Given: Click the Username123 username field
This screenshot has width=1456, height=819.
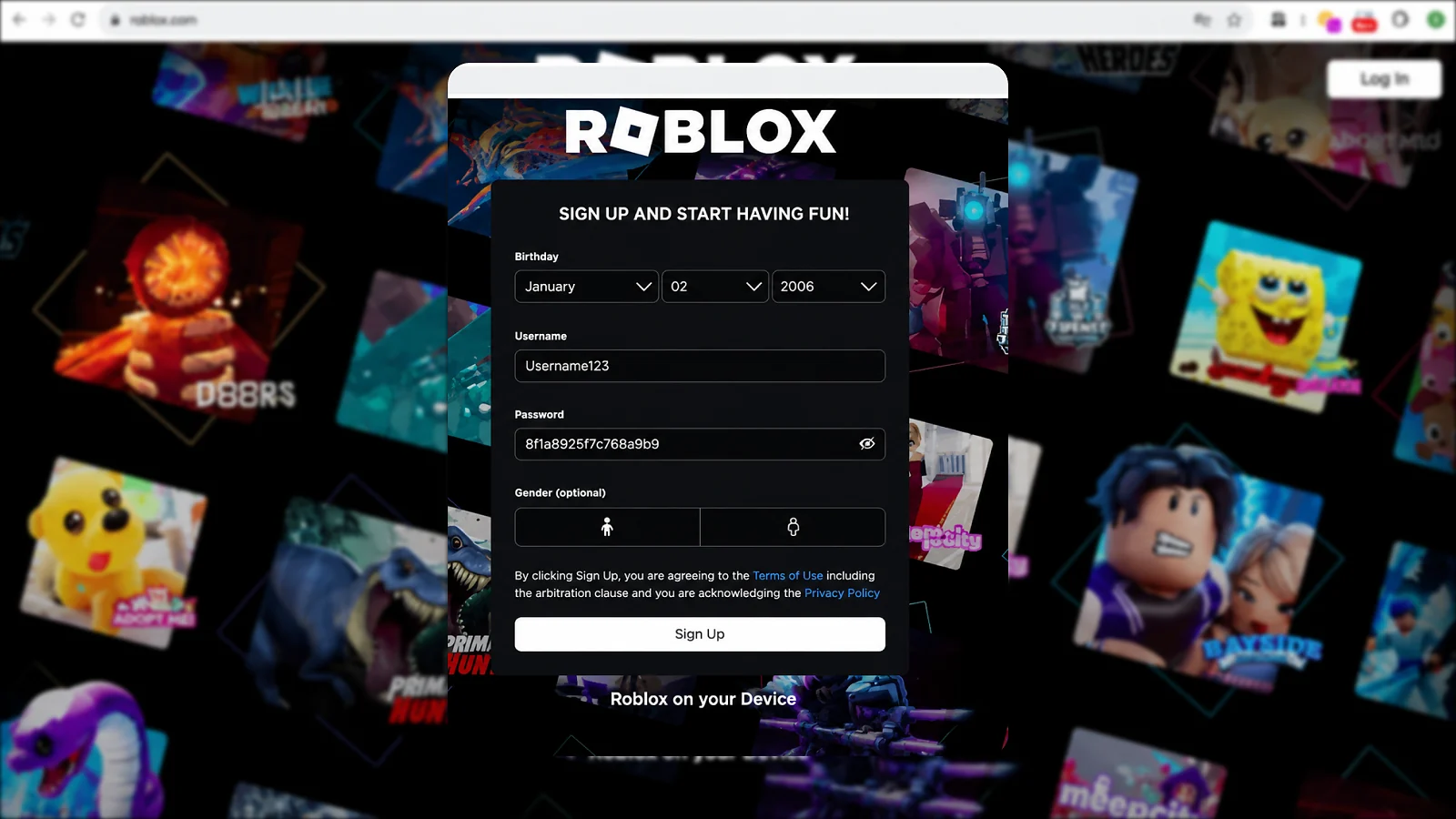Looking at the screenshot, I should tap(700, 366).
